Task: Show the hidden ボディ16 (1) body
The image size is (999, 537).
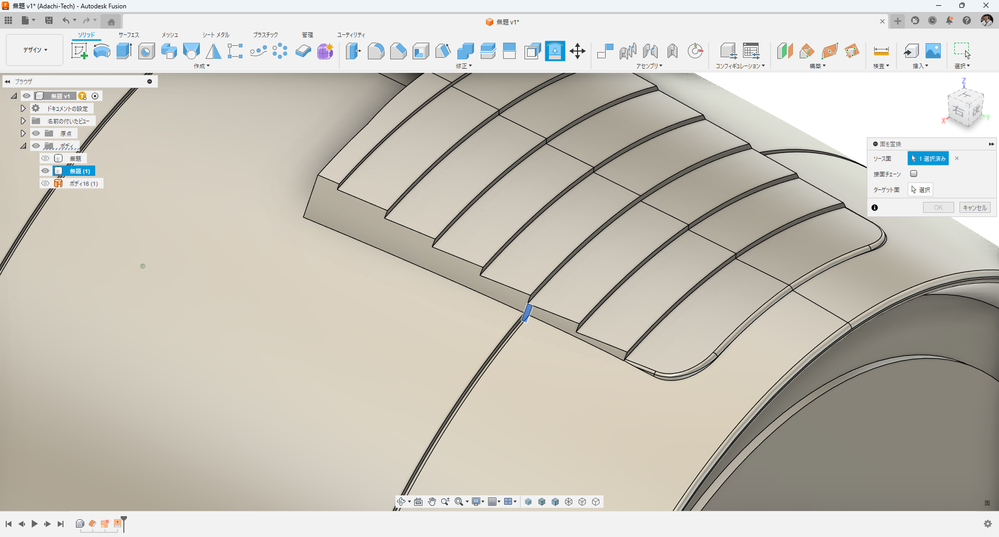Action: click(45, 183)
